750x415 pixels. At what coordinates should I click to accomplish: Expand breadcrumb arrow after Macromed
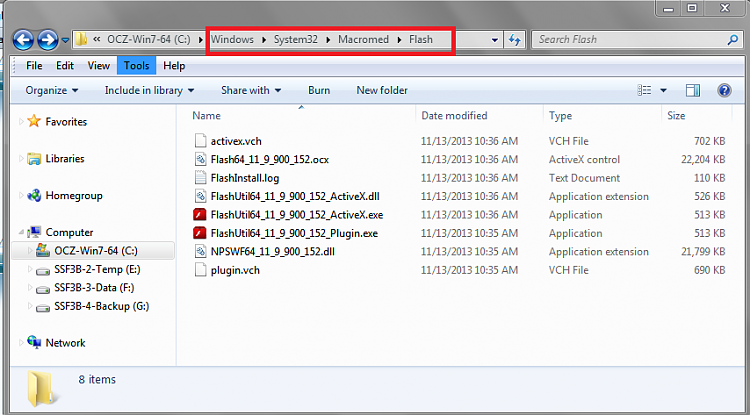[x=399, y=40]
